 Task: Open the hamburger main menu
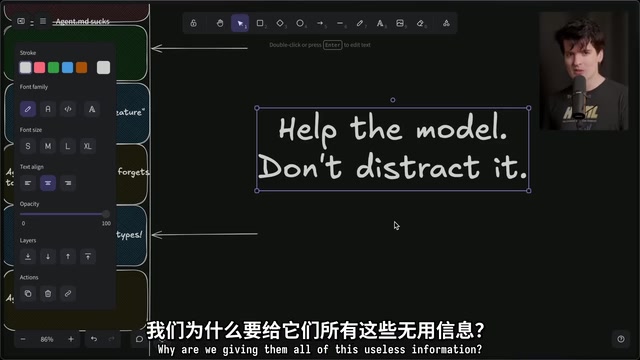43,21
